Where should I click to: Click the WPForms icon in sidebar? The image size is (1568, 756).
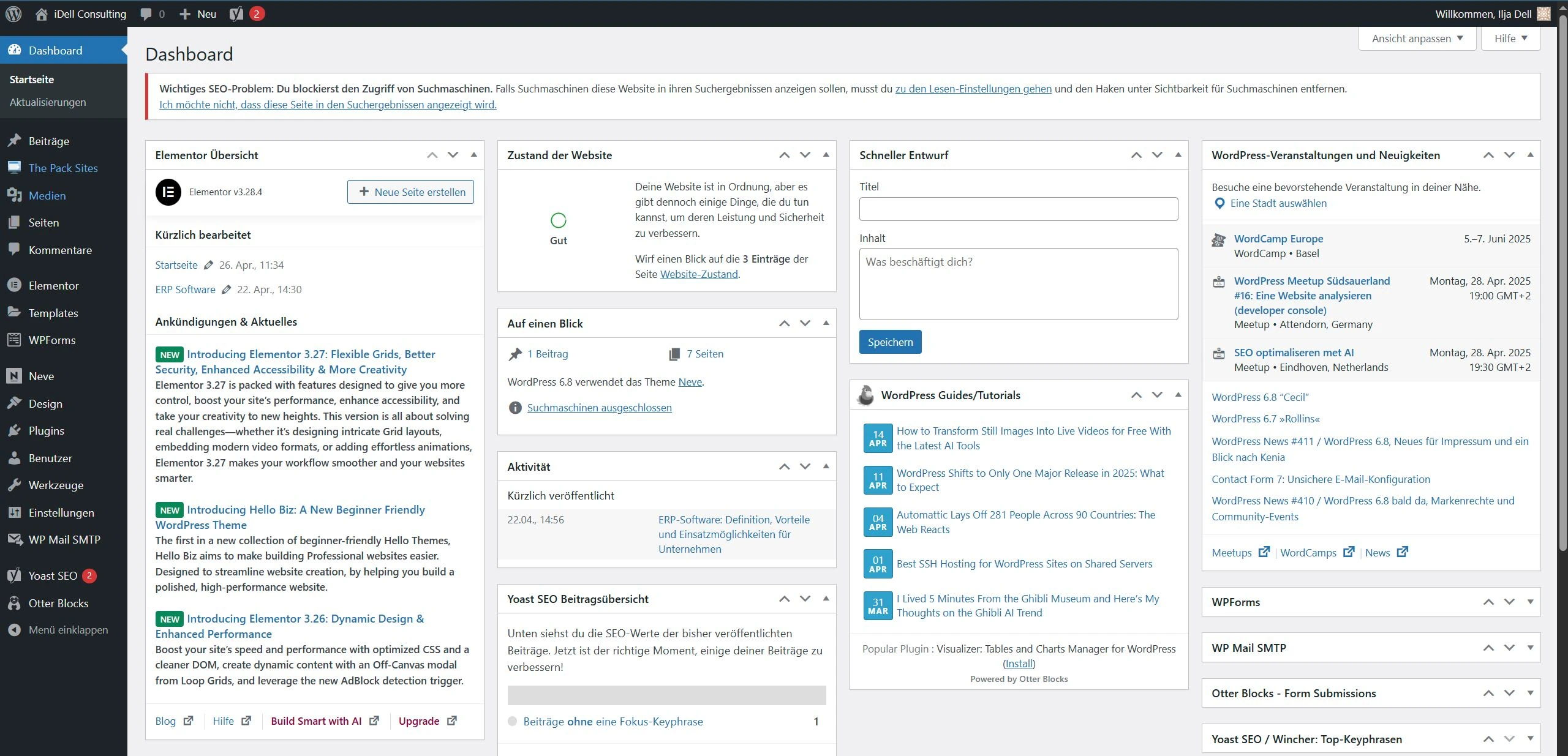tap(14, 340)
